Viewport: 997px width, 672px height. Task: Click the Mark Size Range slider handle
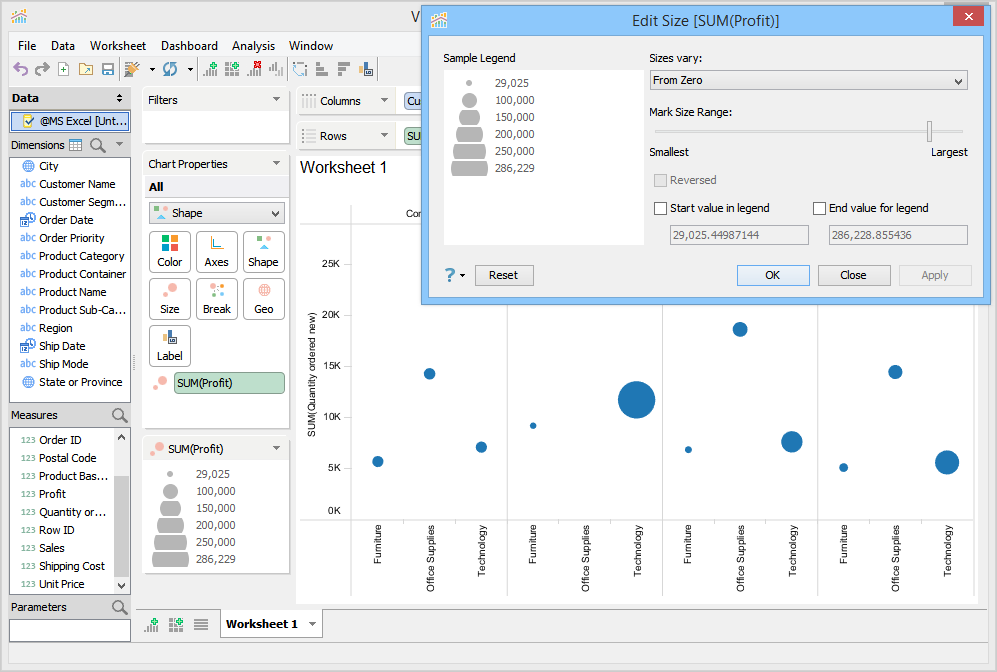pos(929,131)
